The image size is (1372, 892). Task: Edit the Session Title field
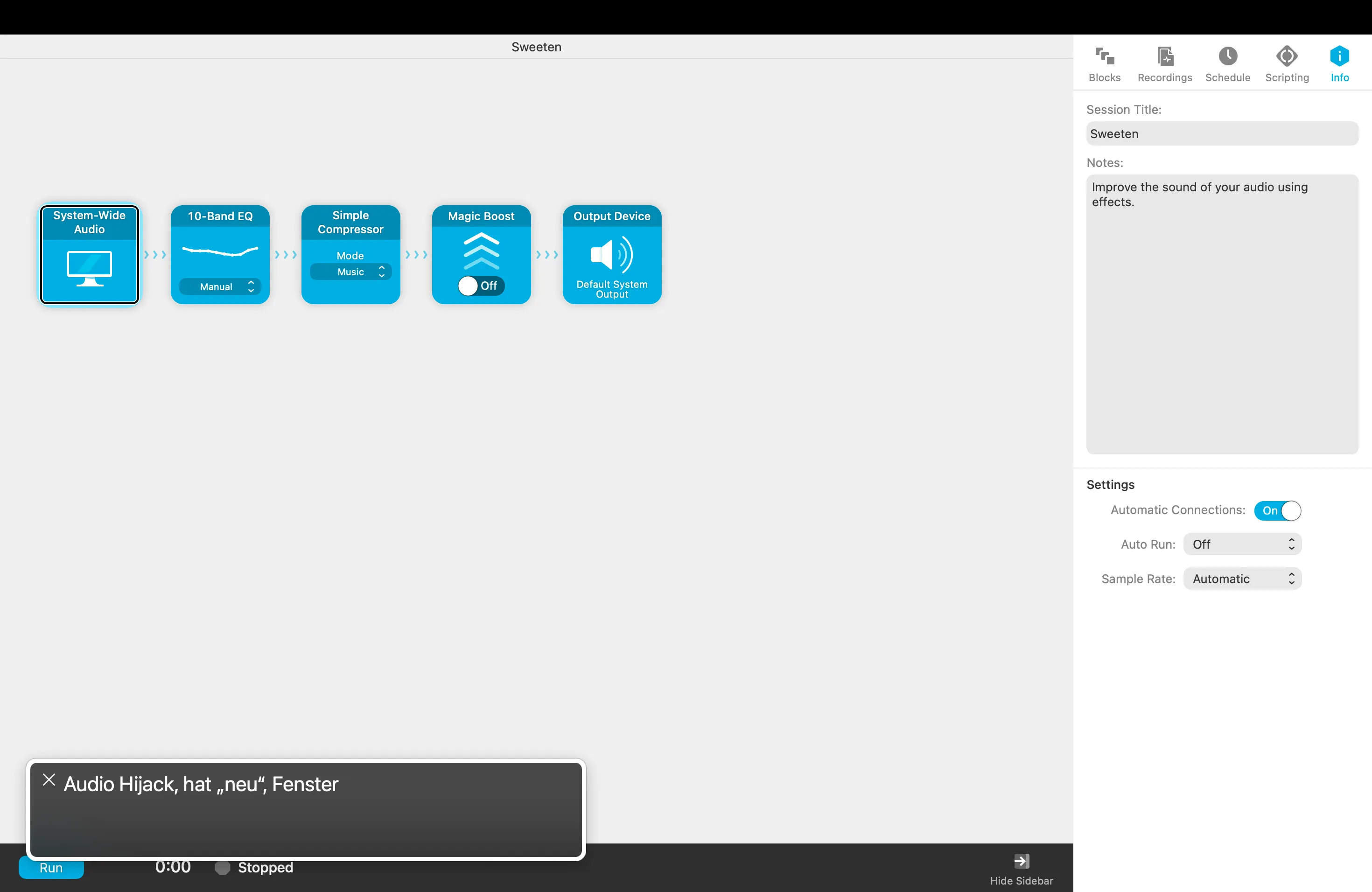click(1222, 134)
